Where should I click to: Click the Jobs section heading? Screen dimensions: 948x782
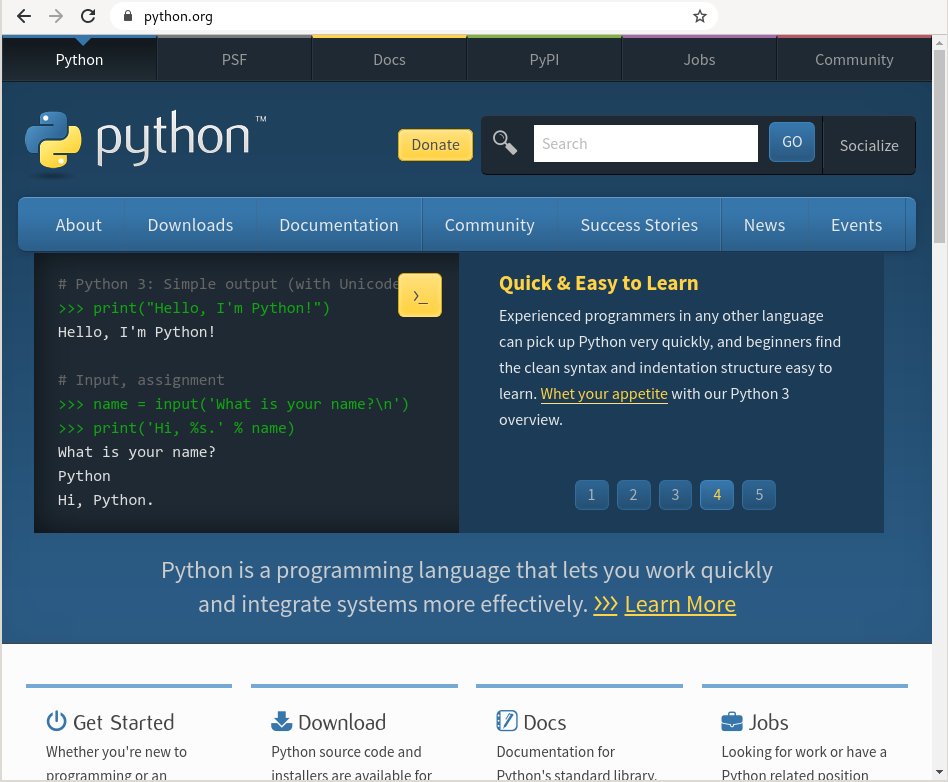768,722
